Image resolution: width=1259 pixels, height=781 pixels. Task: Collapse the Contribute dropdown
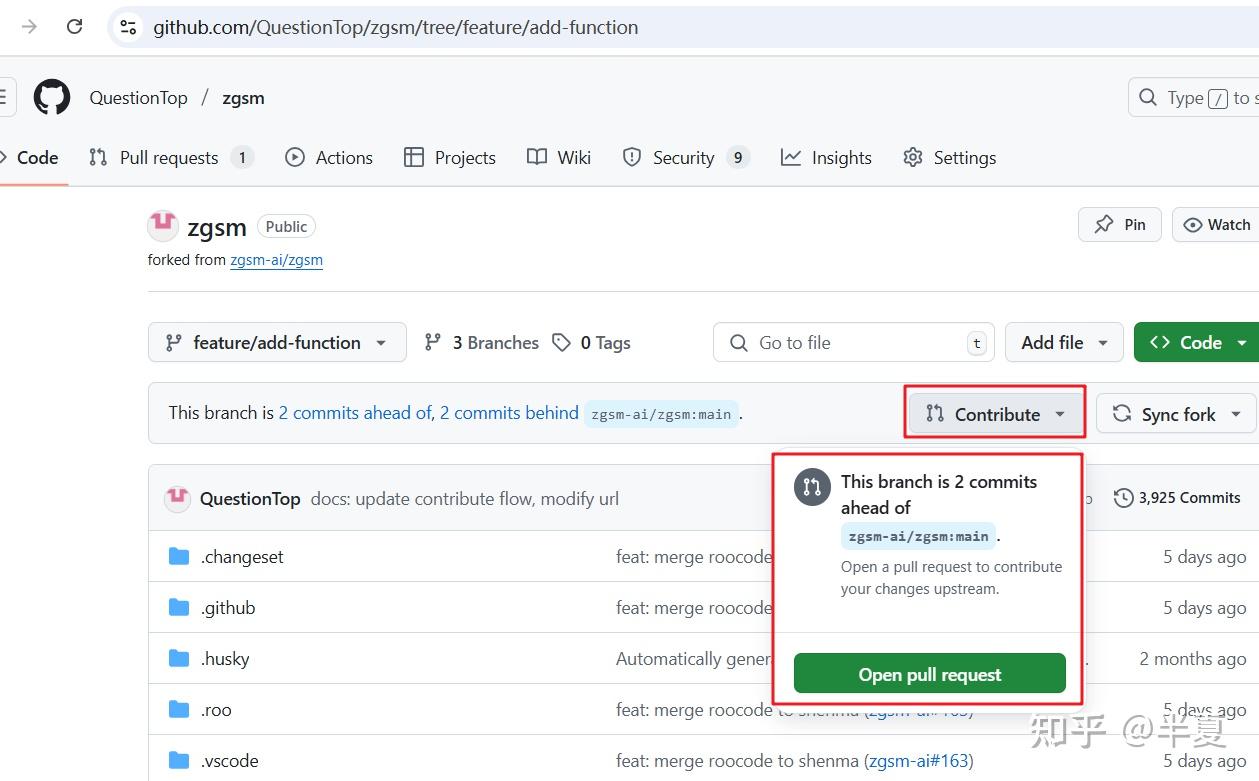[996, 414]
